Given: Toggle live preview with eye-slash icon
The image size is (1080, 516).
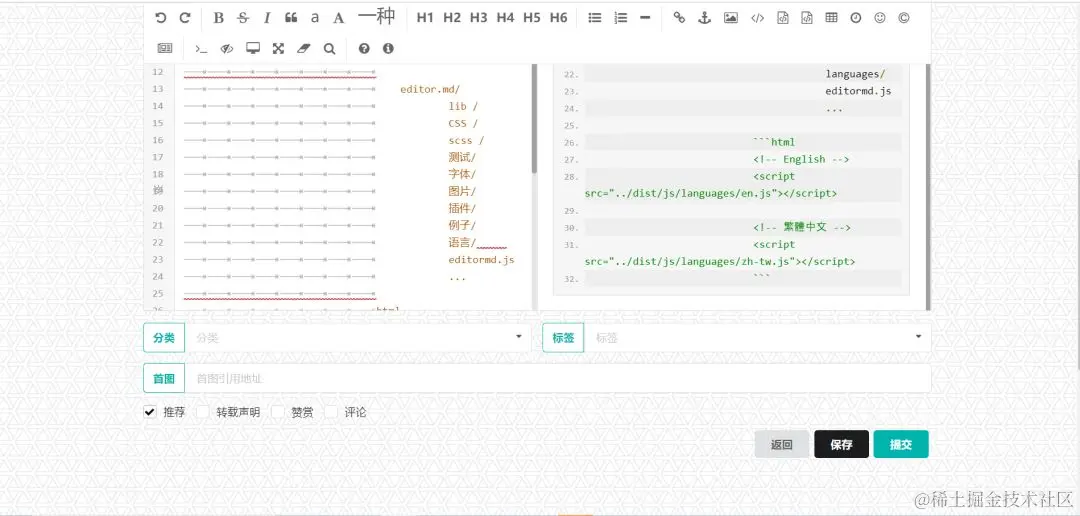Looking at the screenshot, I should coord(227,48).
